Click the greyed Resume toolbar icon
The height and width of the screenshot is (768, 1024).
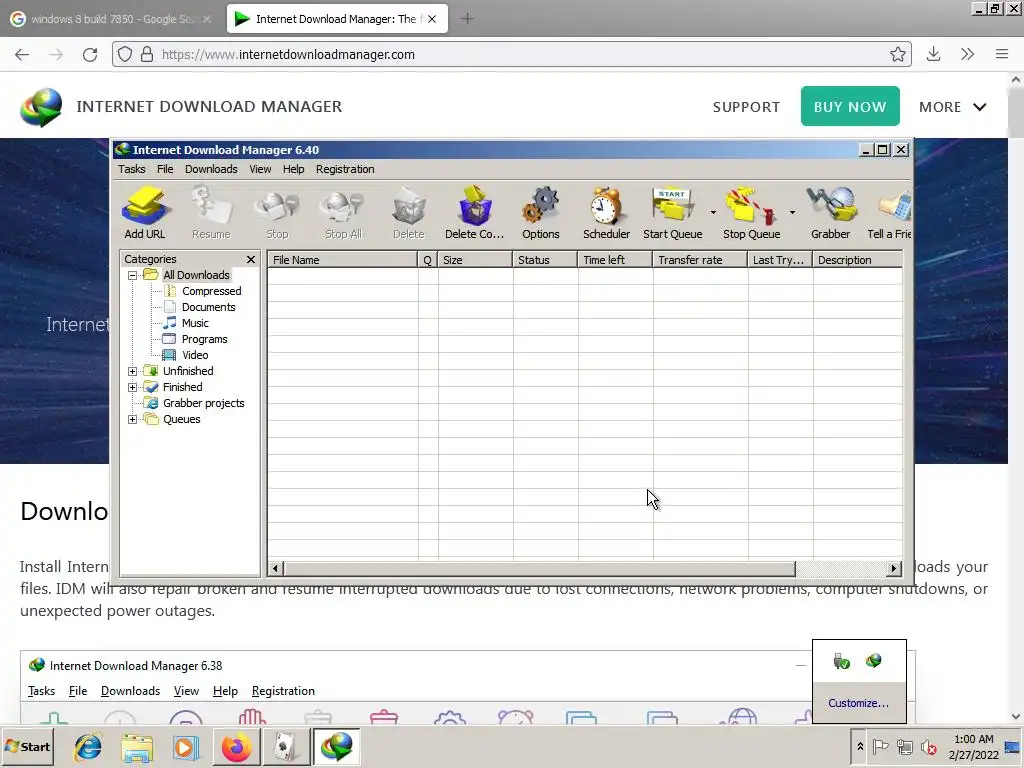click(x=211, y=213)
